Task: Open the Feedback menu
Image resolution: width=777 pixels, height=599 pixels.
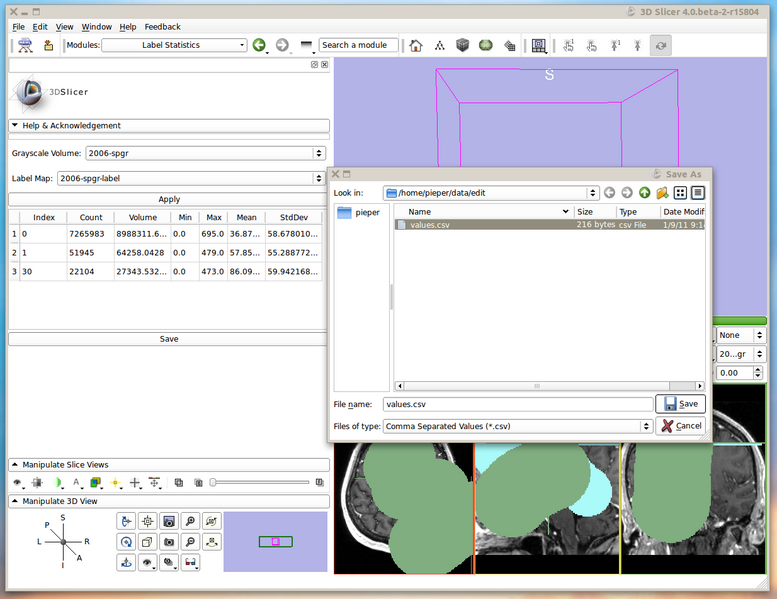Action: click(163, 27)
